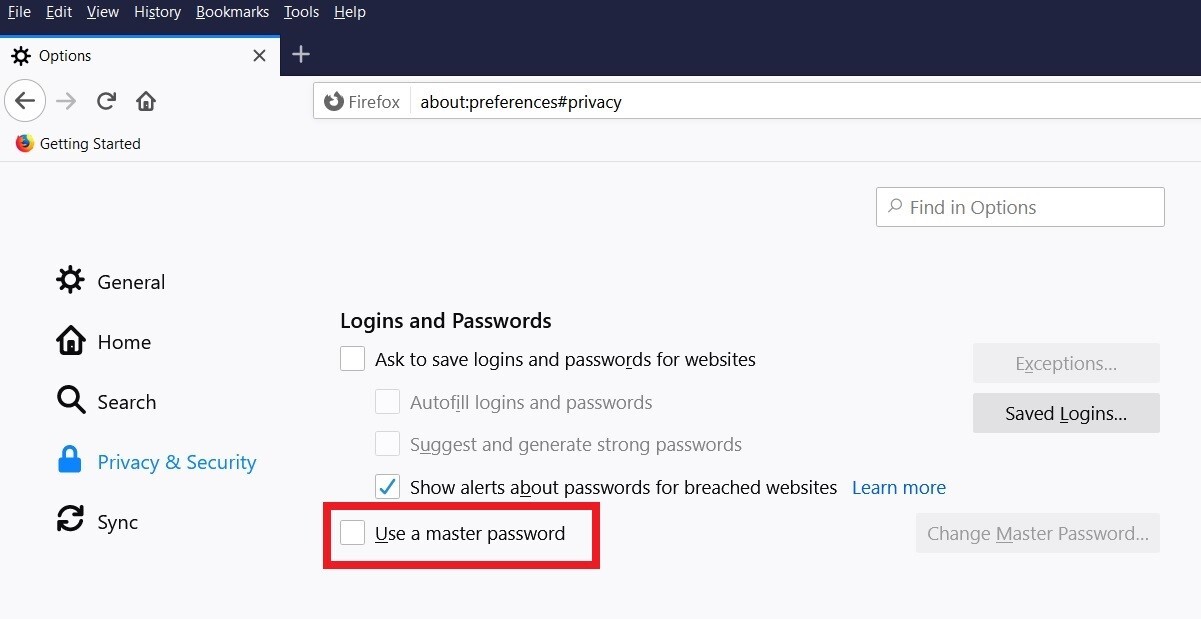The image size is (1201, 619).
Task: Enable Ask to save logins and passwords
Action: click(352, 359)
